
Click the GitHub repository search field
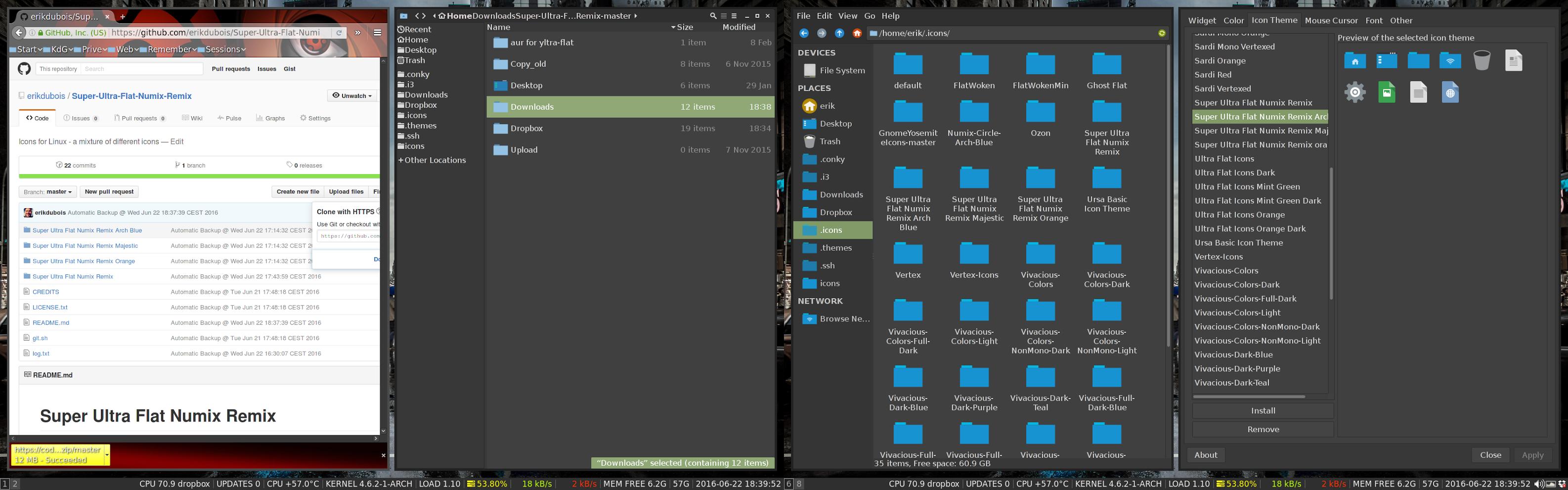141,69
